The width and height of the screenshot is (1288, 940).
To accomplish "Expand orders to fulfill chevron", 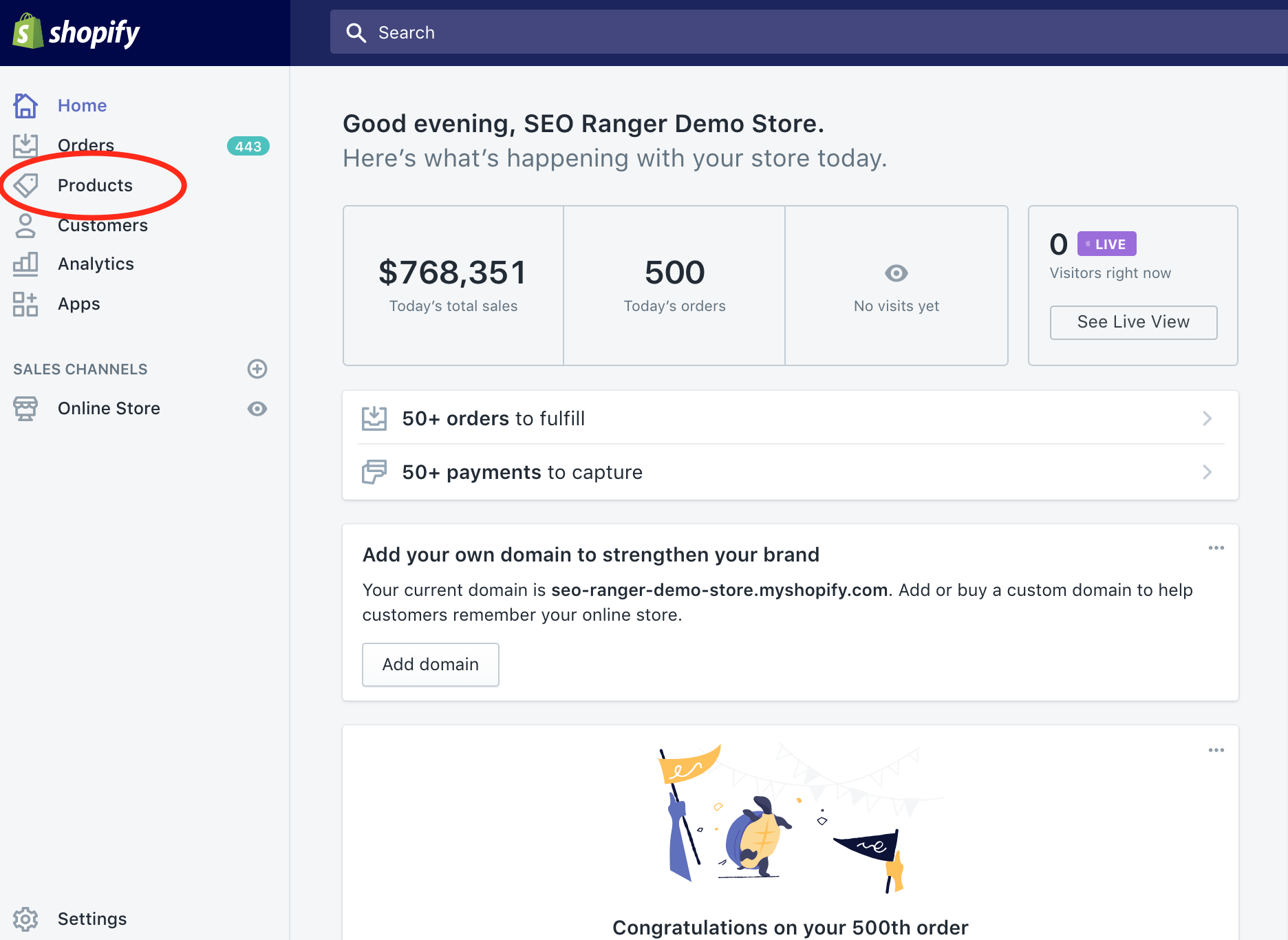I will [1207, 418].
